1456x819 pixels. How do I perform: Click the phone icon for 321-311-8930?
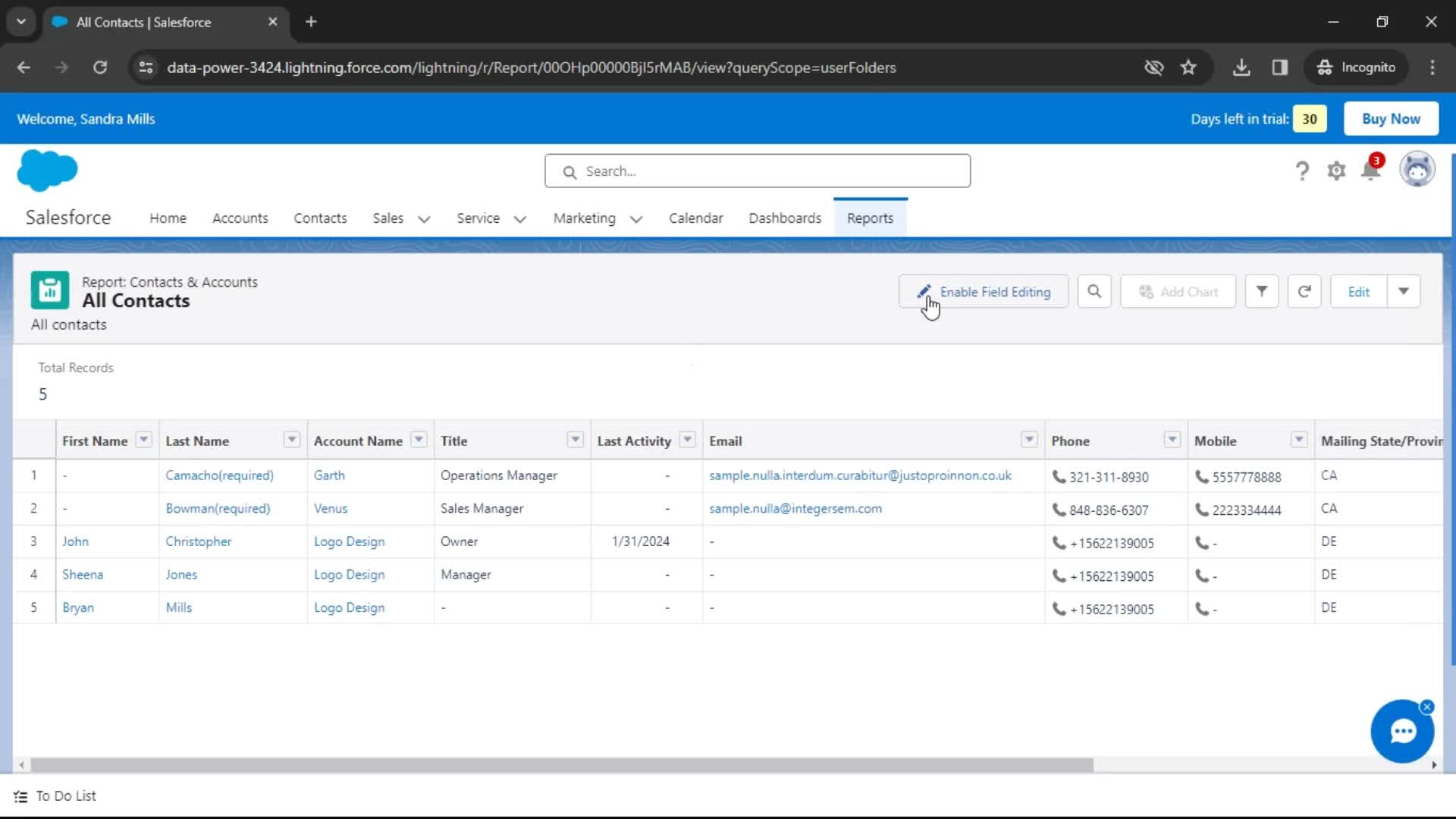click(1059, 476)
